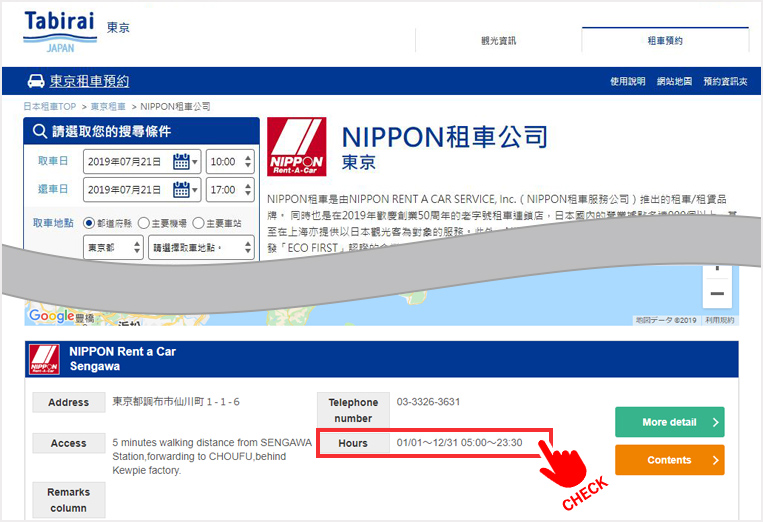Click the telephone number 03-3326-3631
This screenshot has width=763, height=522.
point(428,402)
